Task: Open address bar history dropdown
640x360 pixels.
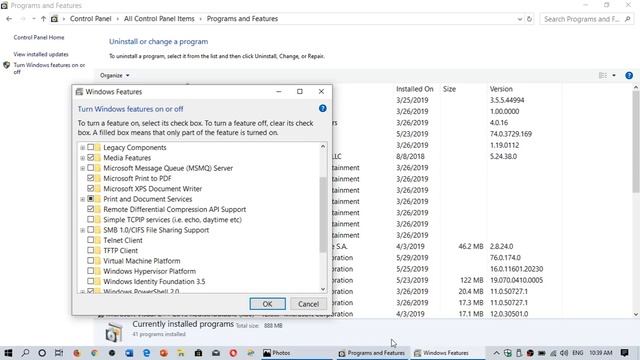Action: 520,19
